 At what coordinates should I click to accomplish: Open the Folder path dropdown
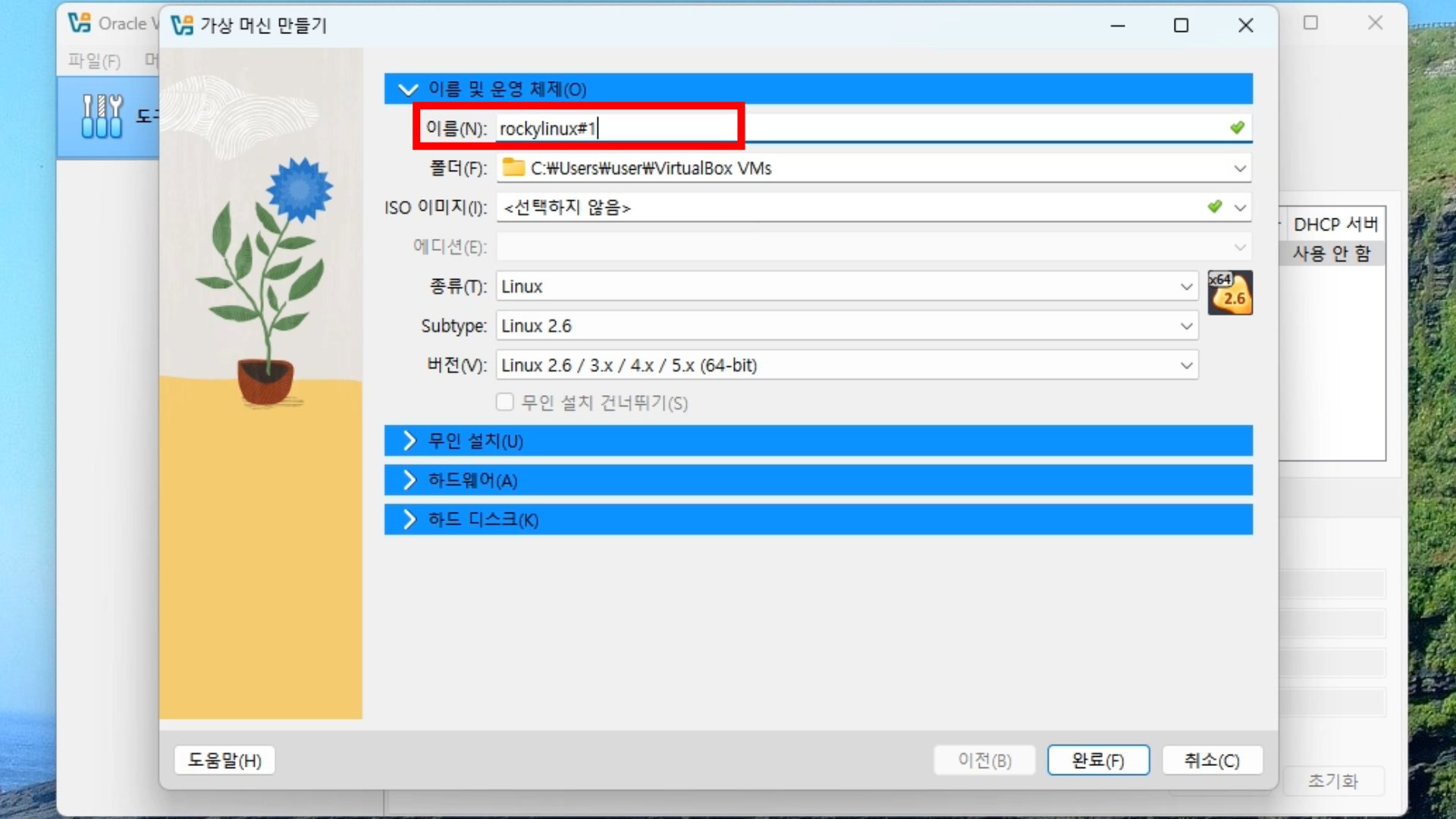point(1240,168)
